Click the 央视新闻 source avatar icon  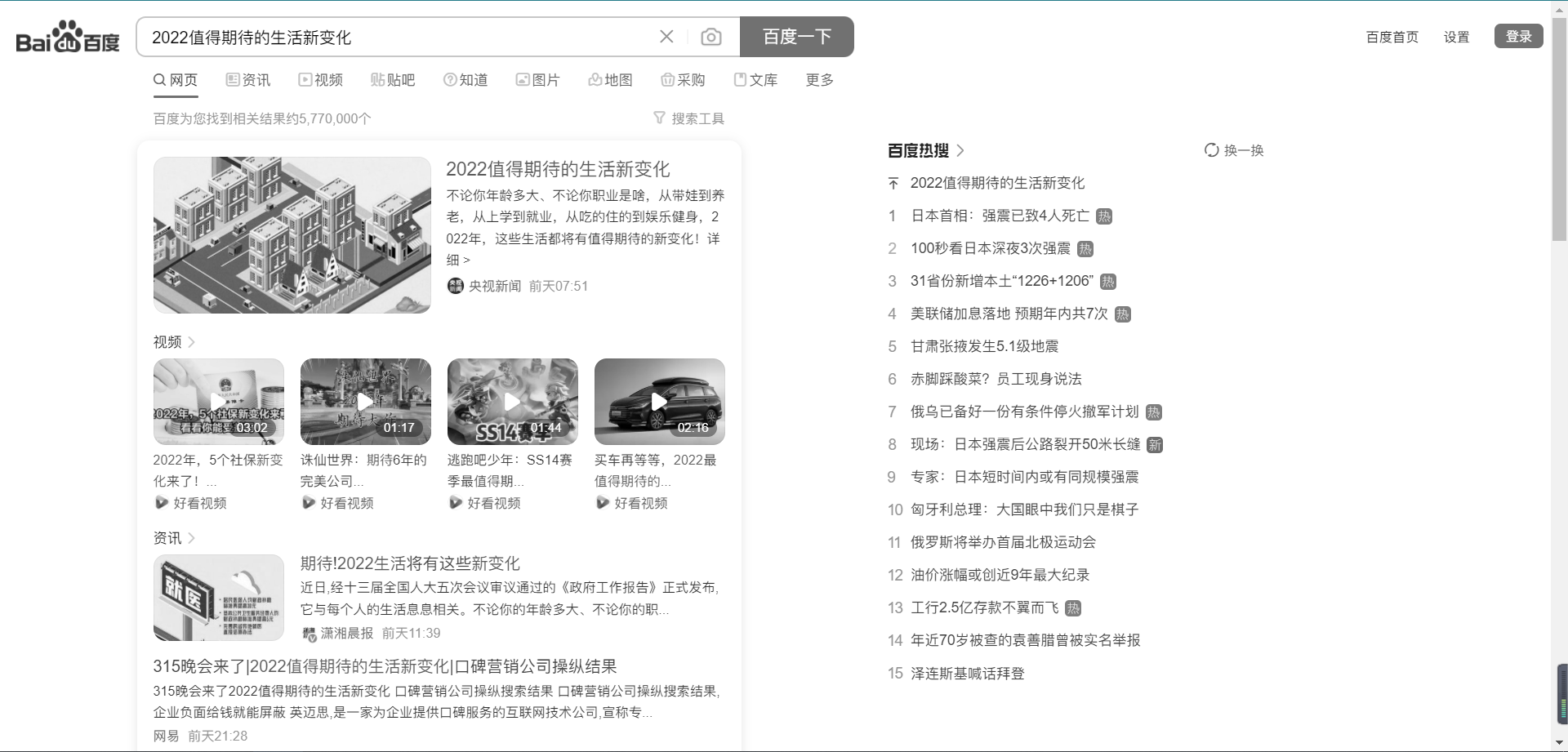point(456,286)
